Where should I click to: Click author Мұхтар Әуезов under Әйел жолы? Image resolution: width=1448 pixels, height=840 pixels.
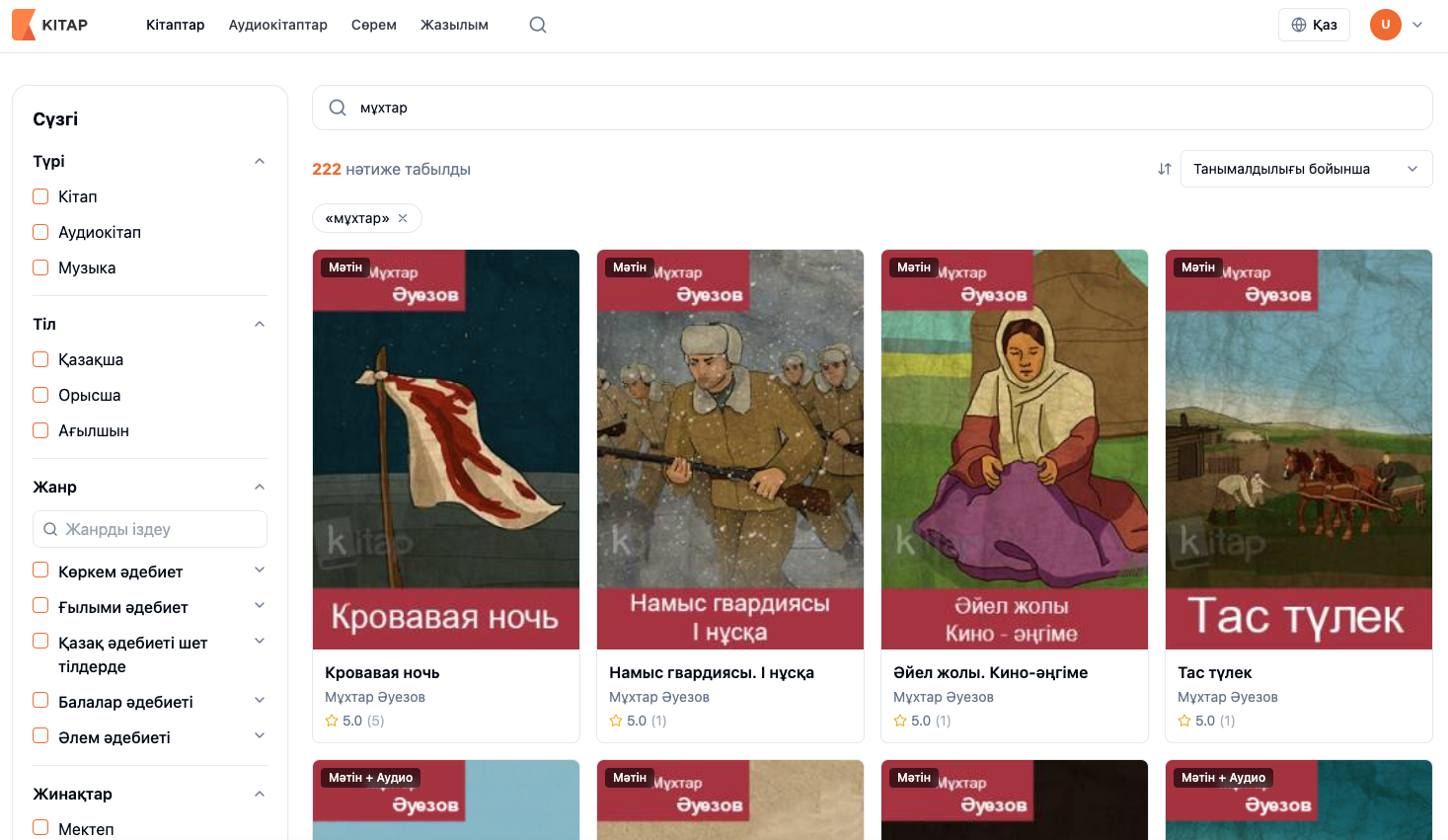pyautogui.click(x=943, y=697)
